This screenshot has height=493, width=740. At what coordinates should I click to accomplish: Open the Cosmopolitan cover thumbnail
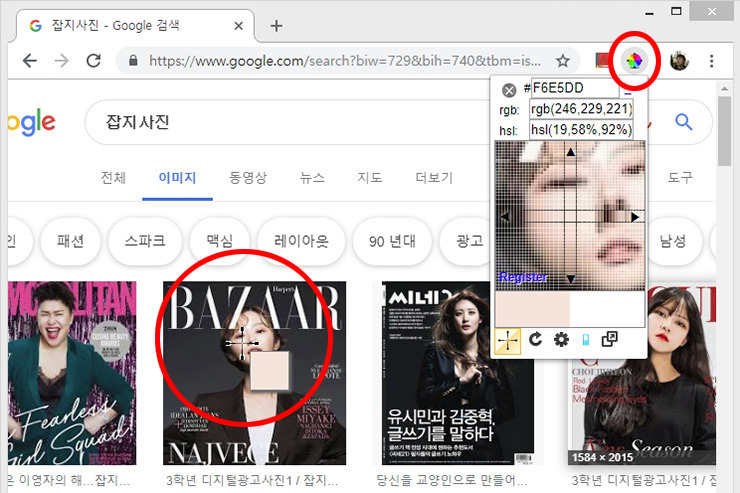[x=72, y=373]
